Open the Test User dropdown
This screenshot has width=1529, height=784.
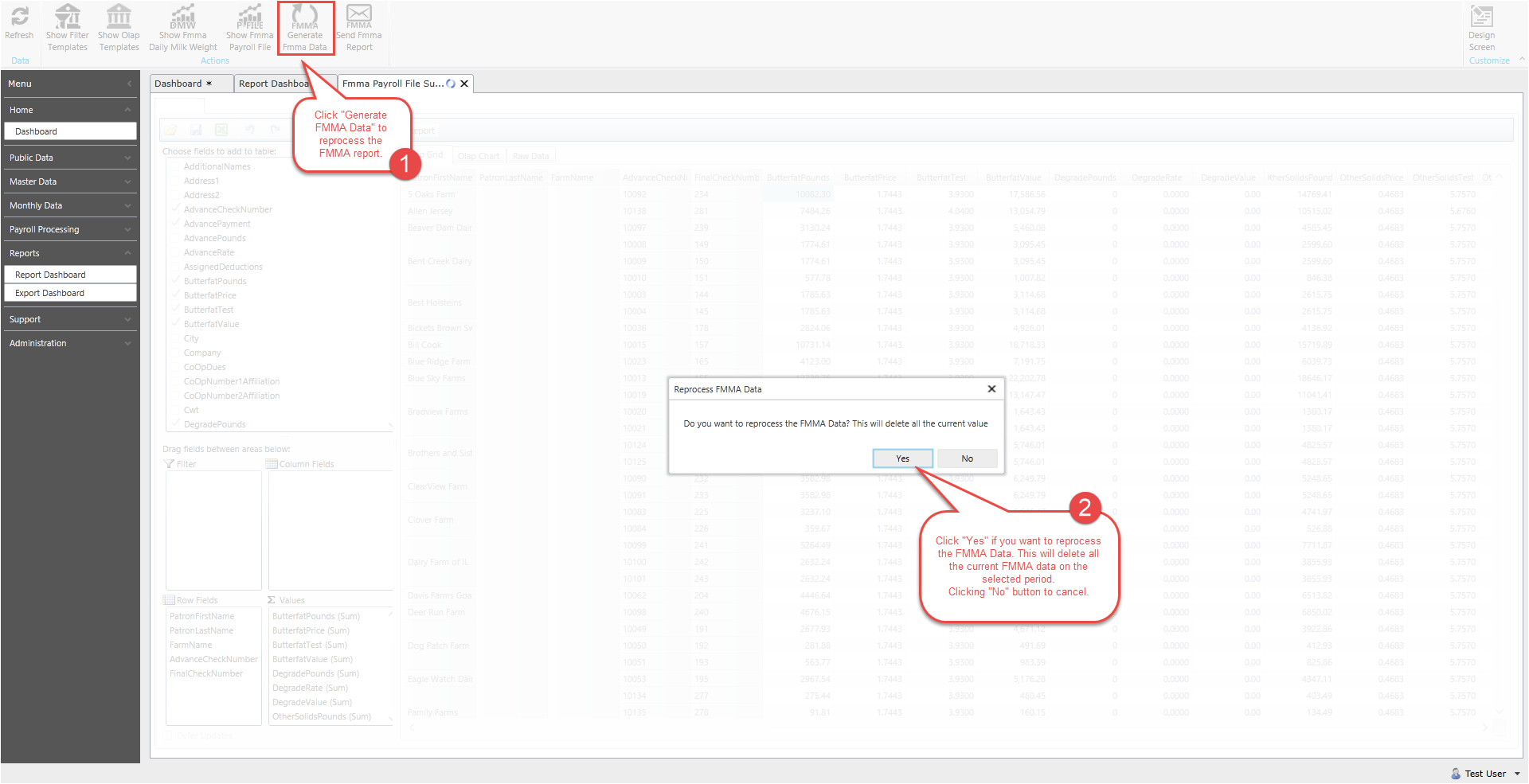1486,774
